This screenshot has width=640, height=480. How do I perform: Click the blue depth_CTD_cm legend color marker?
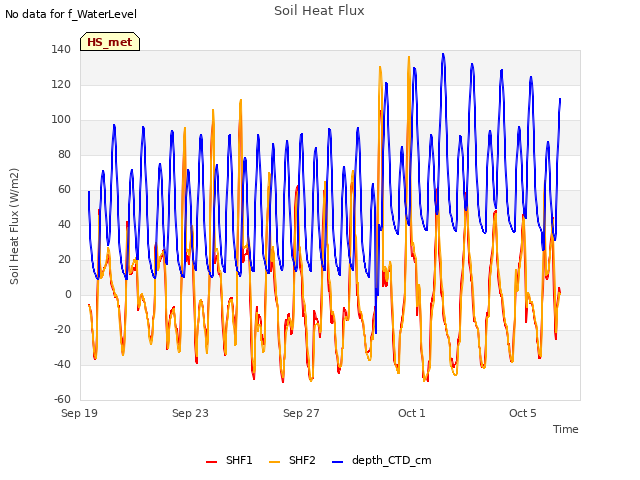pyautogui.click(x=338, y=462)
